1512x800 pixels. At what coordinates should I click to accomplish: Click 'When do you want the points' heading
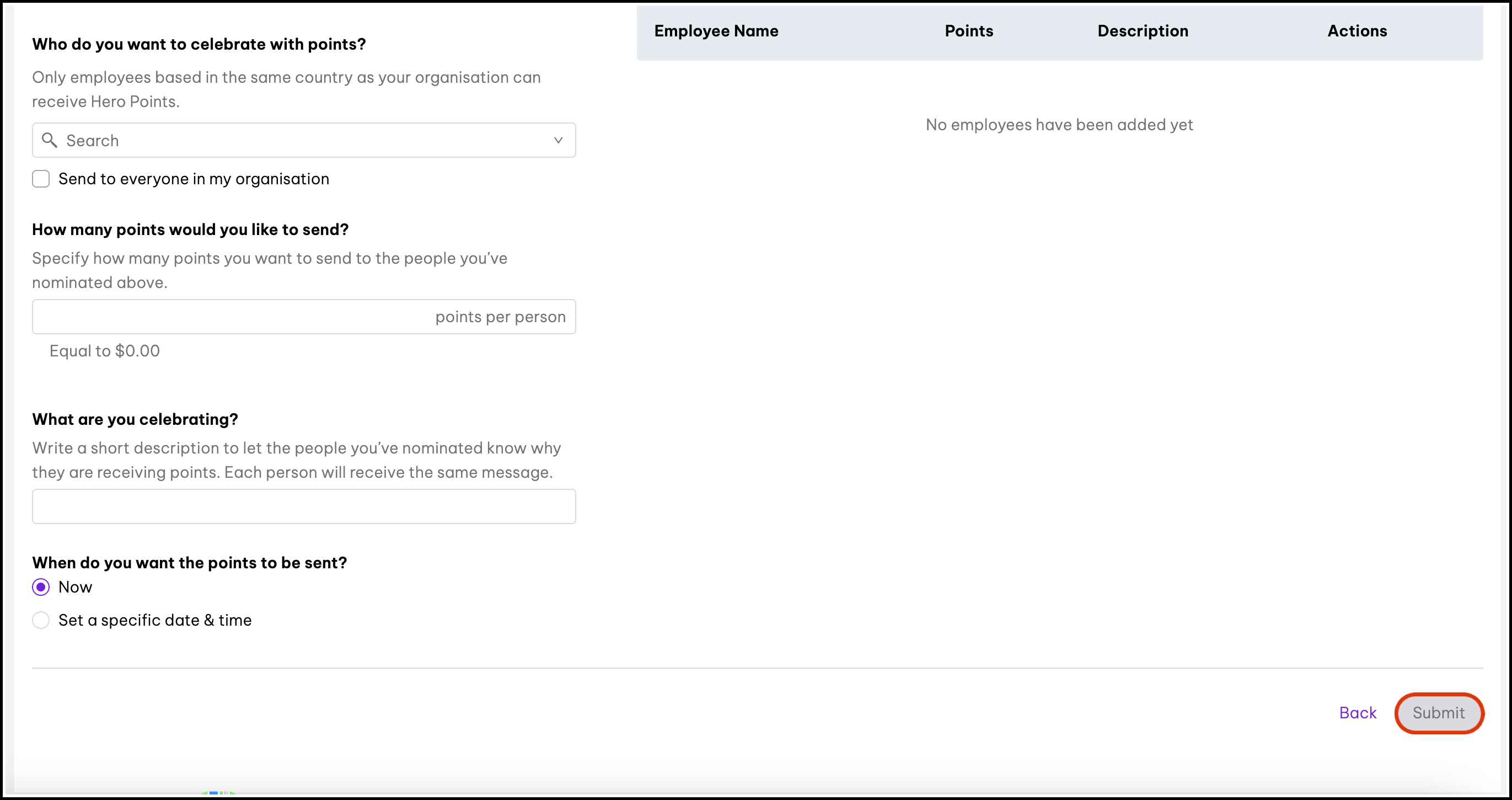click(x=189, y=563)
